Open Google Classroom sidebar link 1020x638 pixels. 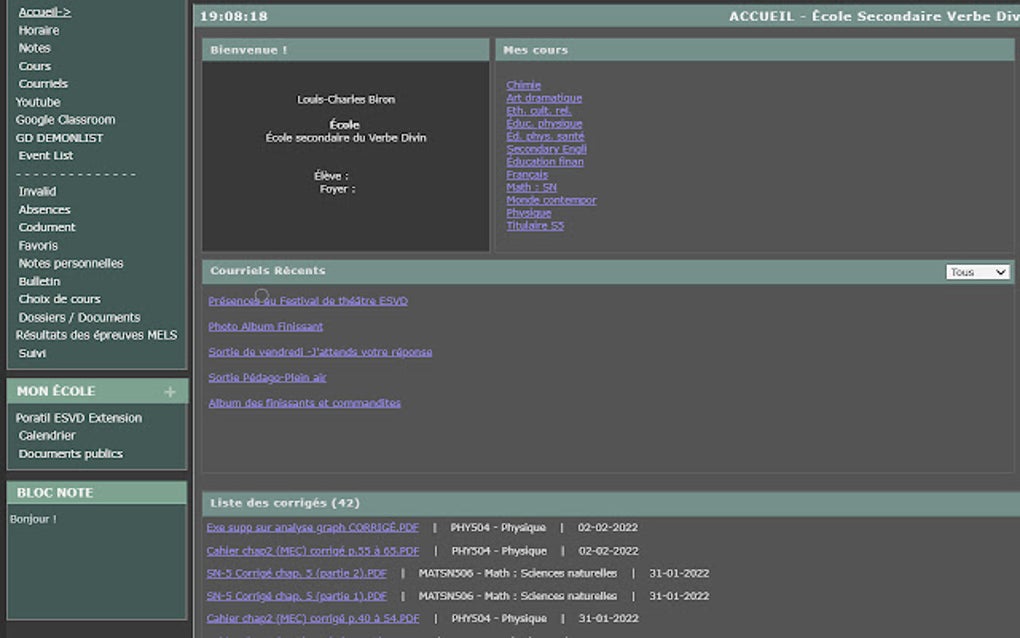point(65,120)
